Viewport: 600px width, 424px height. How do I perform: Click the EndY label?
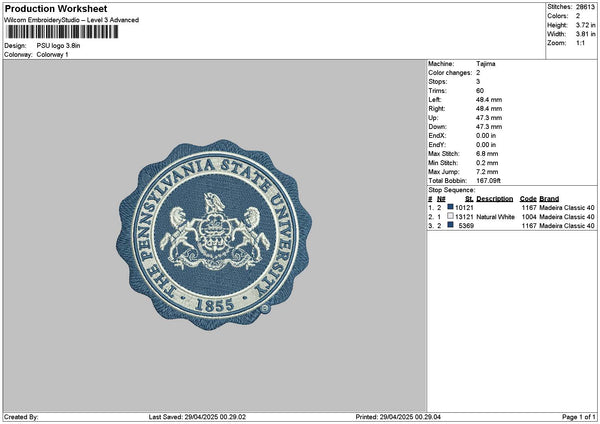[x=437, y=145]
